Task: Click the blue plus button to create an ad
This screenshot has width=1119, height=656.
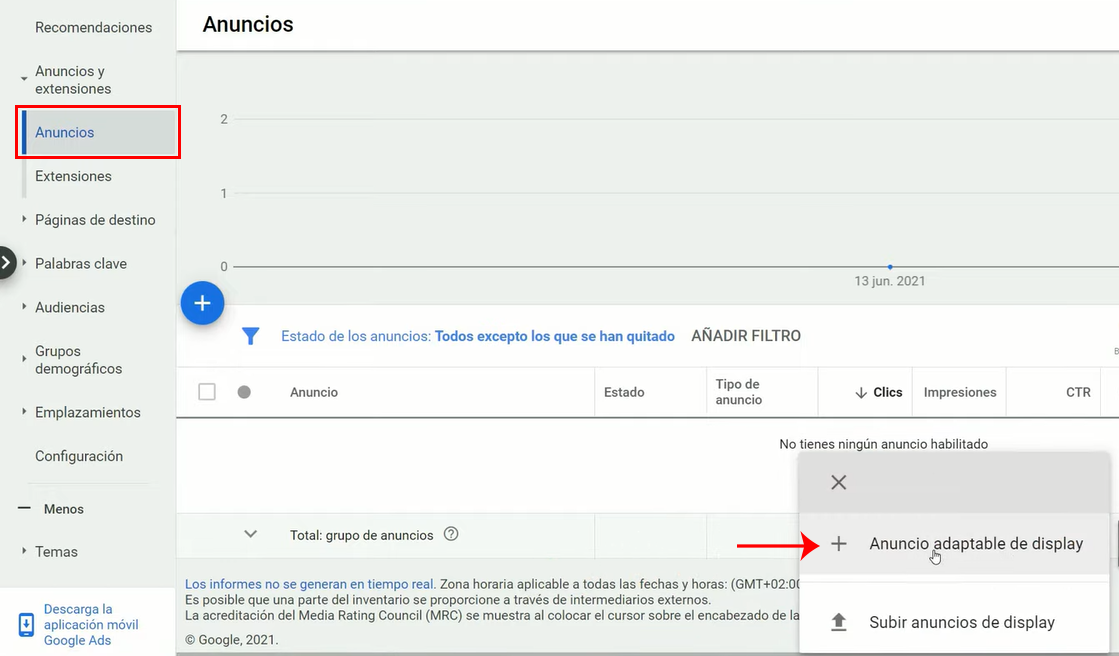Action: (x=203, y=303)
